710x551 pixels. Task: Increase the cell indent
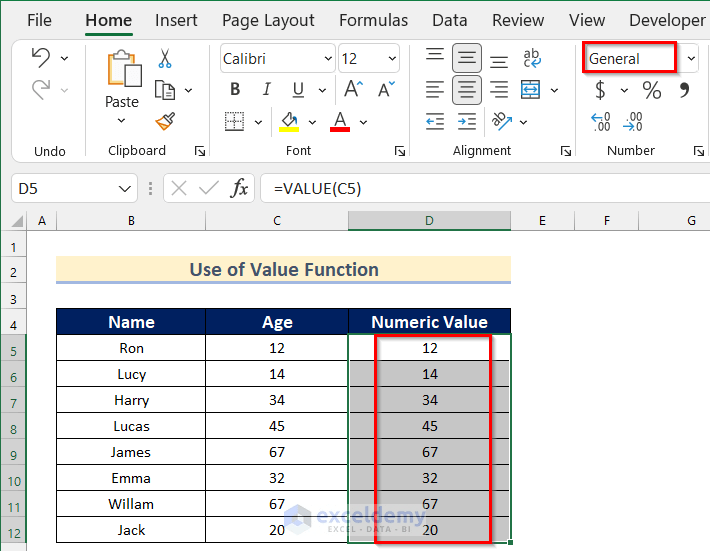(467, 121)
